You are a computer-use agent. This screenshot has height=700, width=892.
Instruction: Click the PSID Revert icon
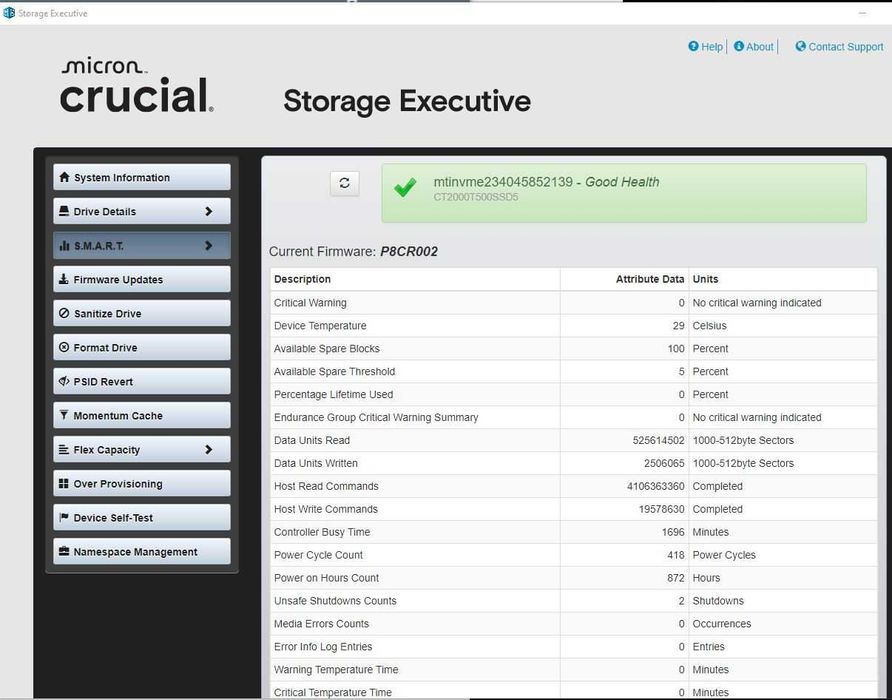tap(64, 381)
